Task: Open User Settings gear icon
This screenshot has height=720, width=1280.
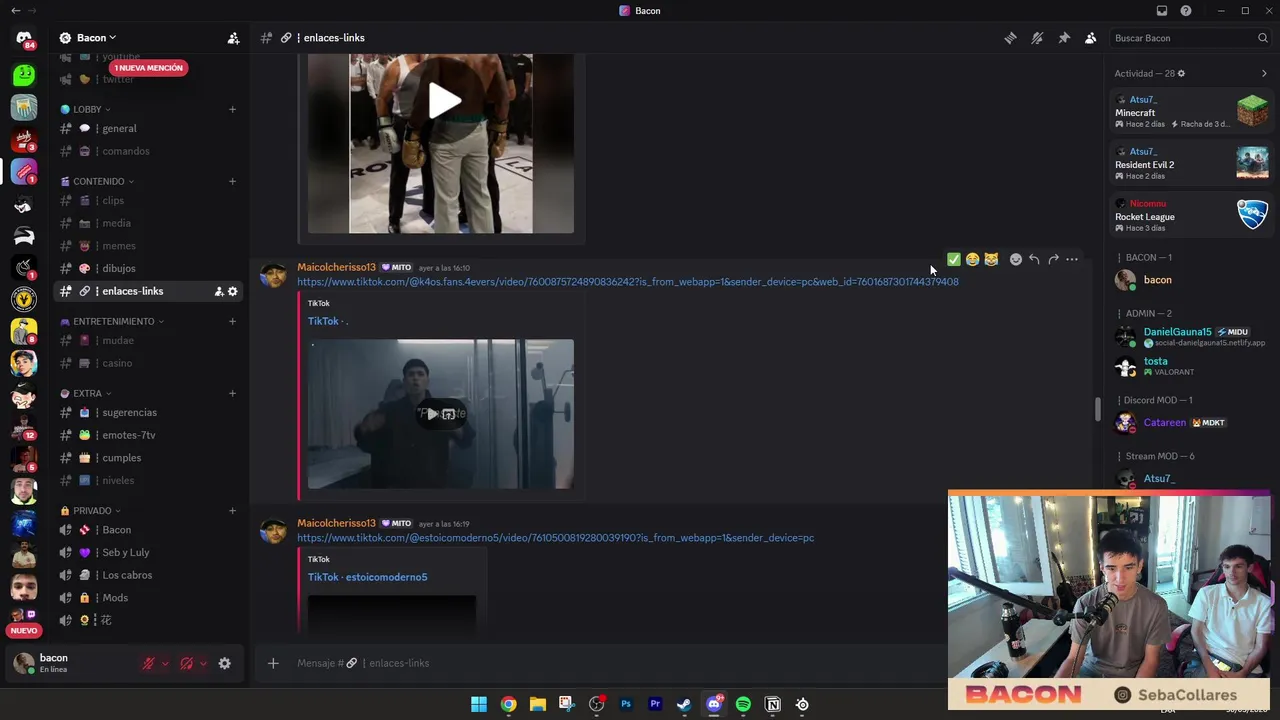Action: point(225,663)
